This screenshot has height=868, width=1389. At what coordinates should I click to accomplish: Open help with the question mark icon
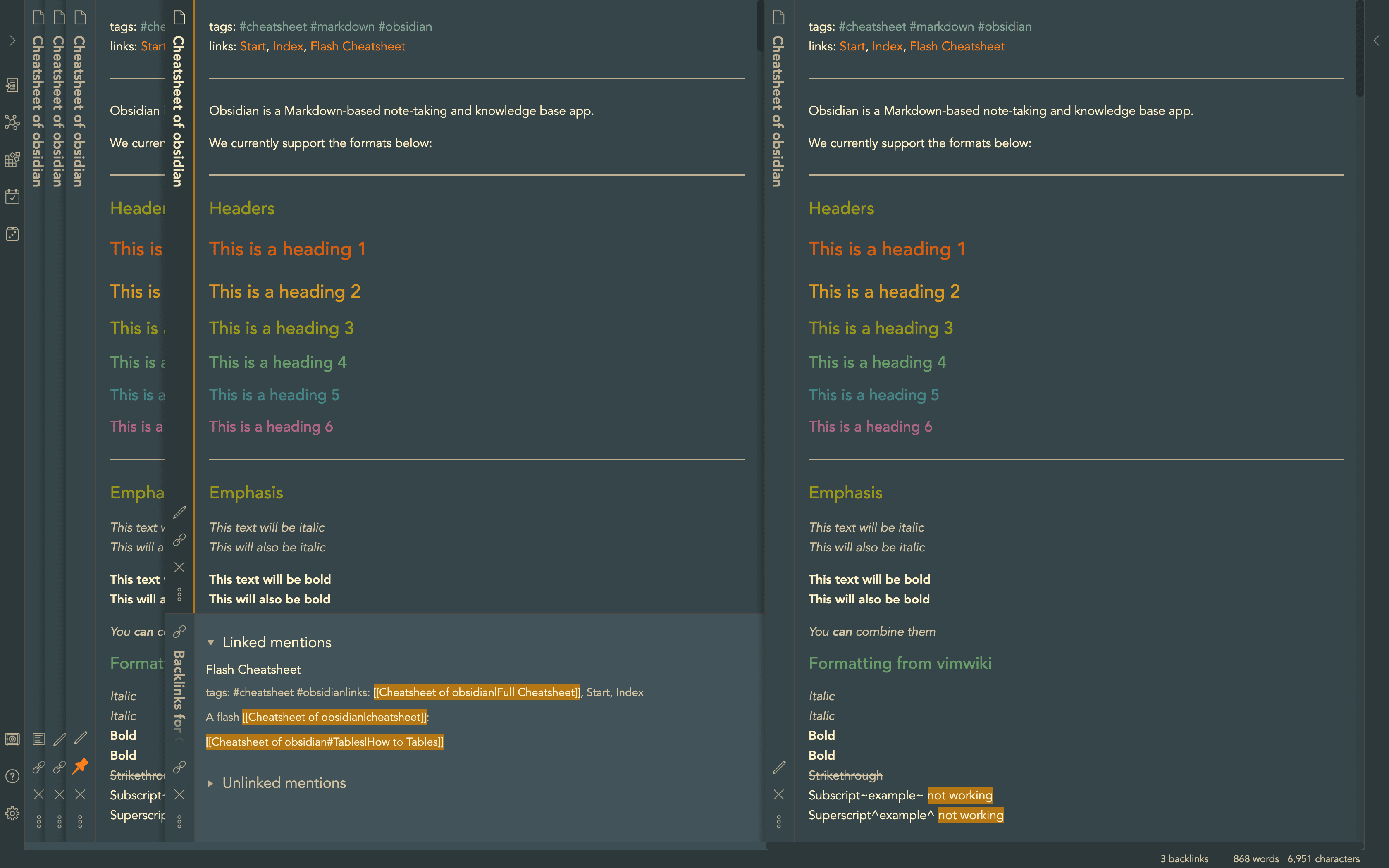click(x=12, y=776)
